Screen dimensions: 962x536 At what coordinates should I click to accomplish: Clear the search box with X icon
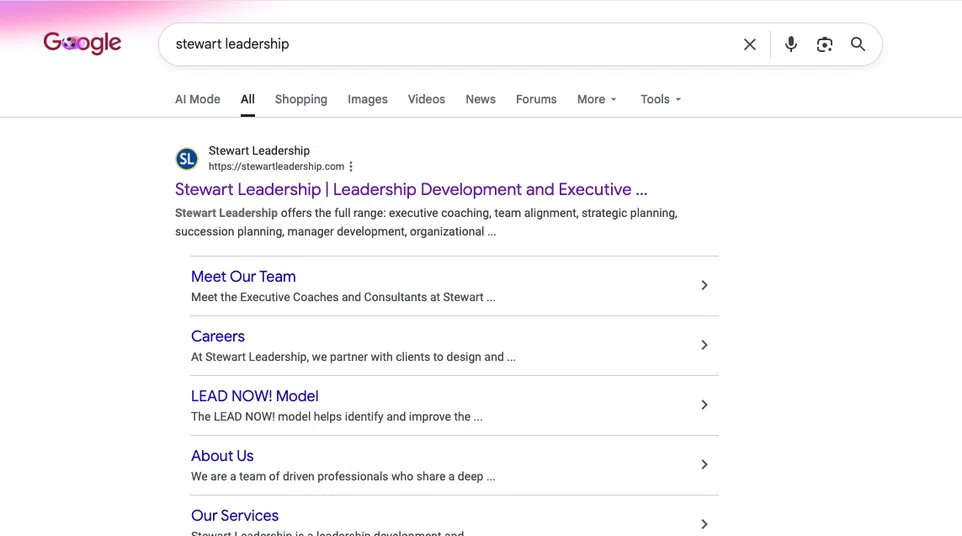[x=750, y=44]
